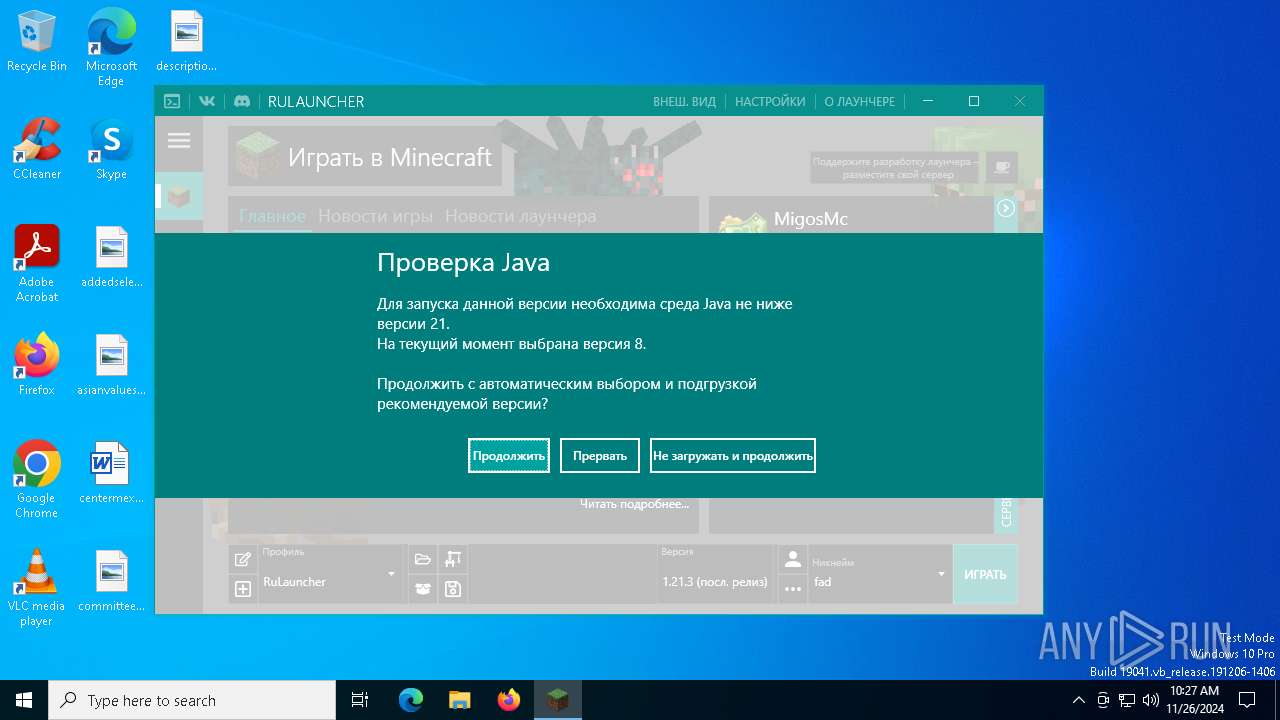The width and height of the screenshot is (1280, 720).
Task: Choose Не загружать и продолжить
Action: 733,456
